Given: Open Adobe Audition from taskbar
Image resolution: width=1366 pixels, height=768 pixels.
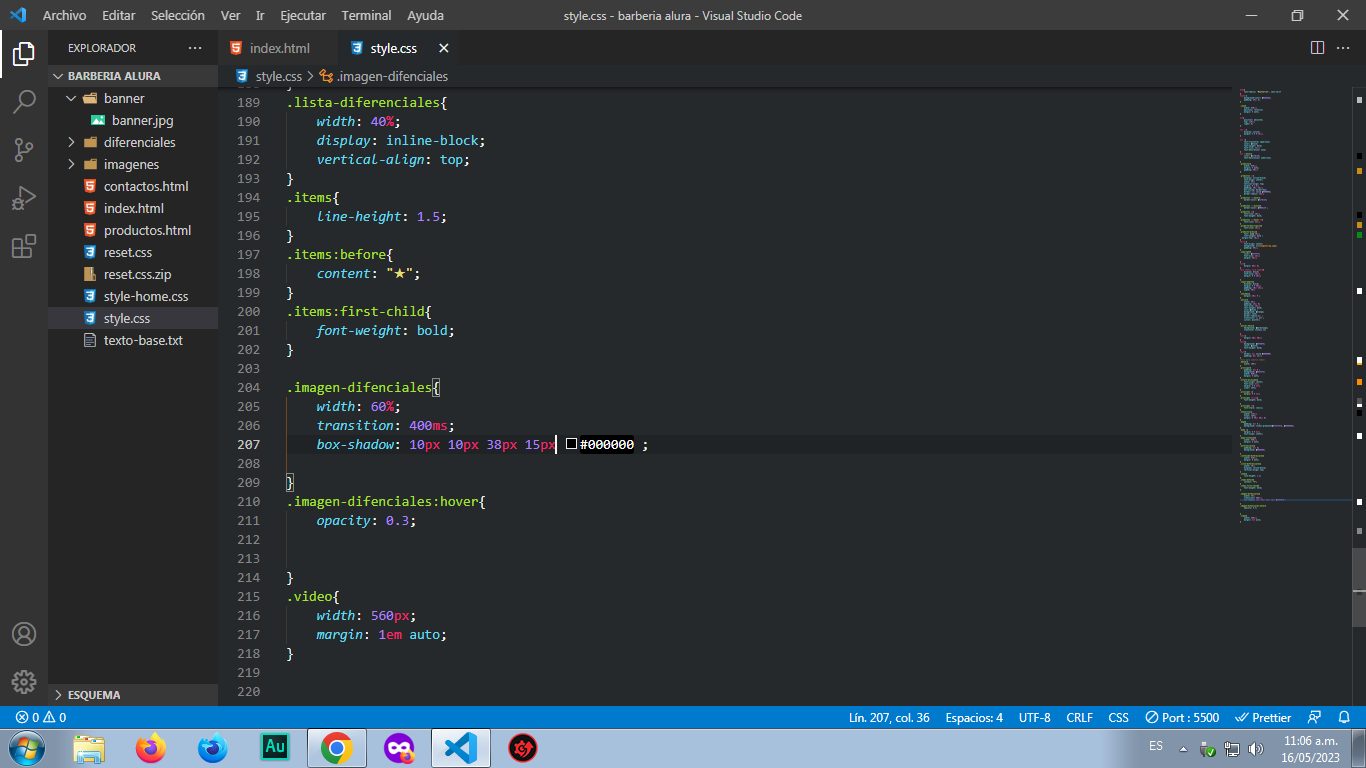Looking at the screenshot, I should [275, 748].
